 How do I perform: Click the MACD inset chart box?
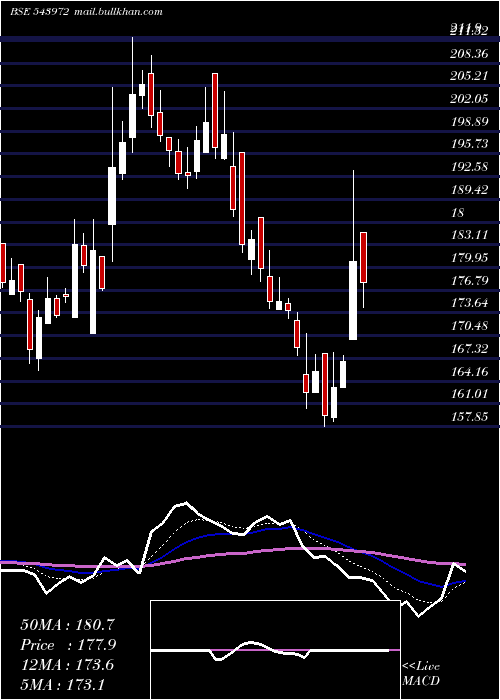[275, 650]
